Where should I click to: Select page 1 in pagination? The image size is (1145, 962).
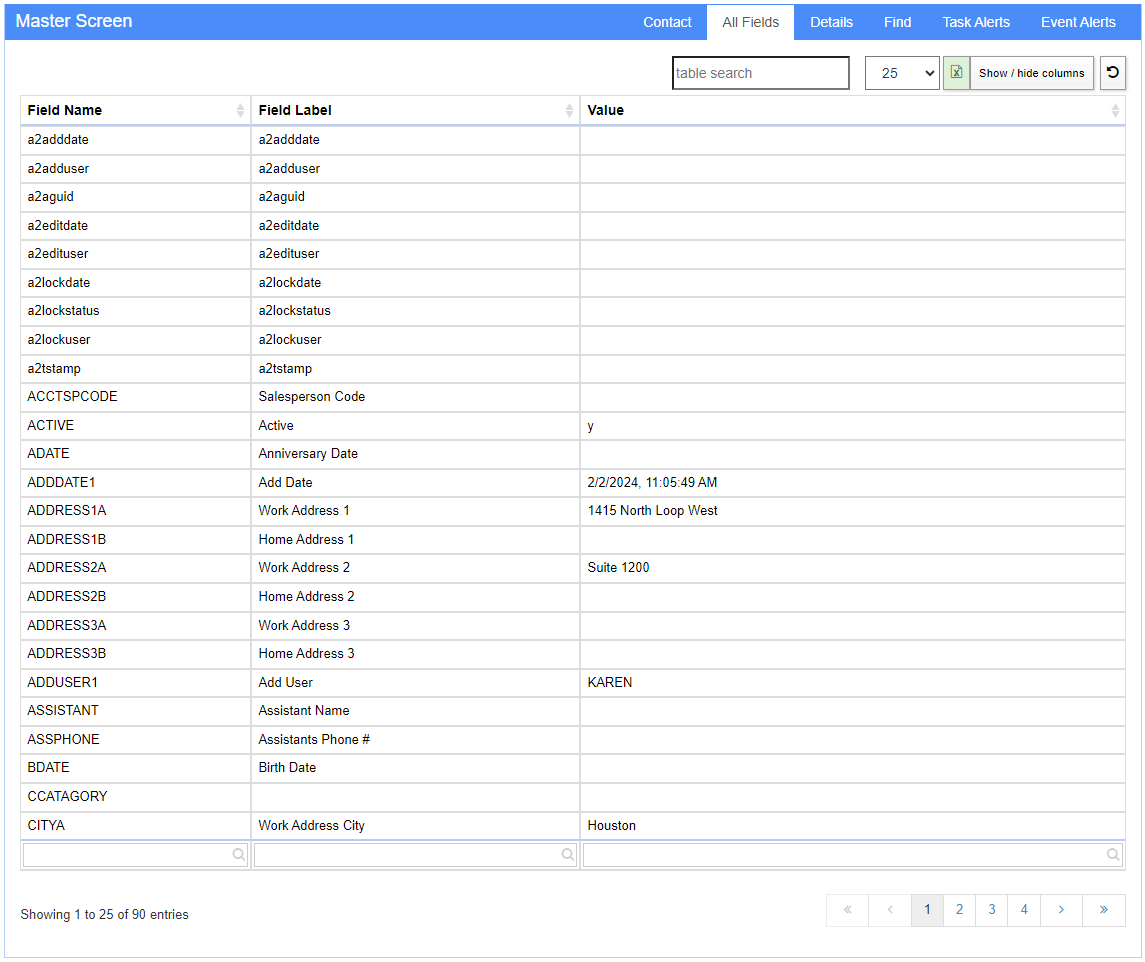coord(927,910)
